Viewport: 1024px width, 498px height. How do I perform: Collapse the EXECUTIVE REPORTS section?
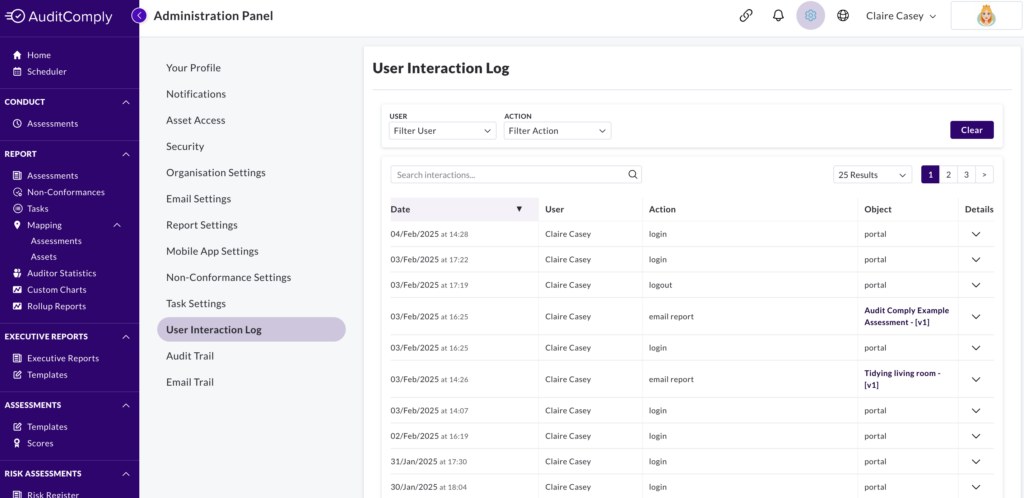[126, 337]
